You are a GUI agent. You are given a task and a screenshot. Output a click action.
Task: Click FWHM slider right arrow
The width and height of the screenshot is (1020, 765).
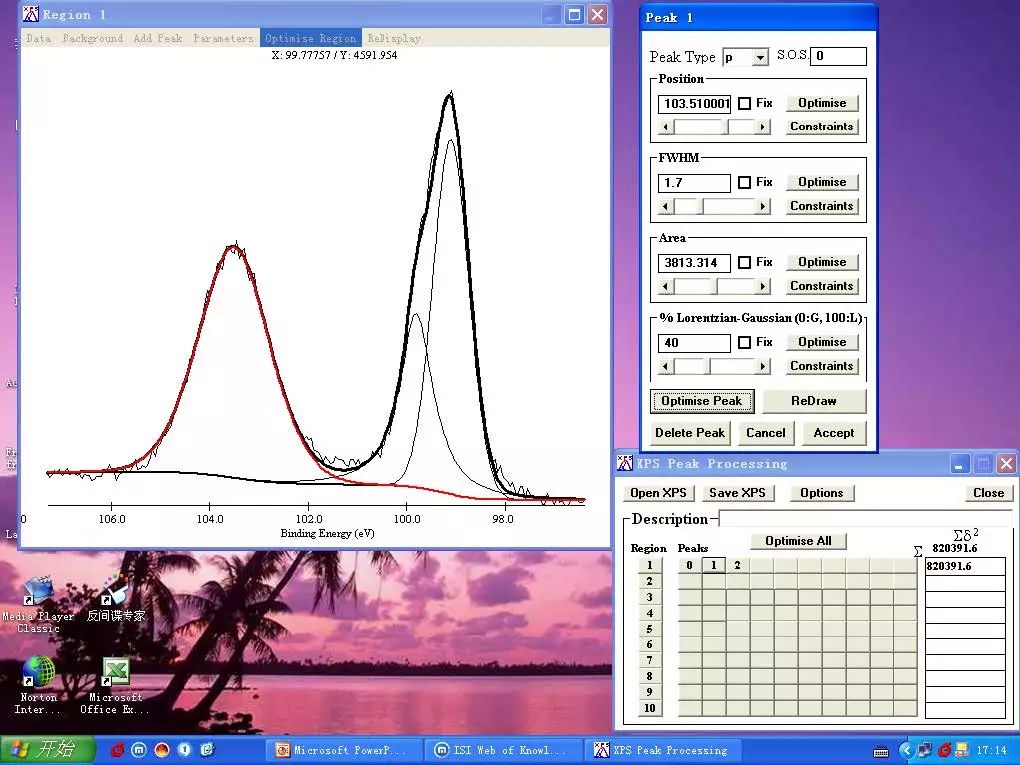762,206
